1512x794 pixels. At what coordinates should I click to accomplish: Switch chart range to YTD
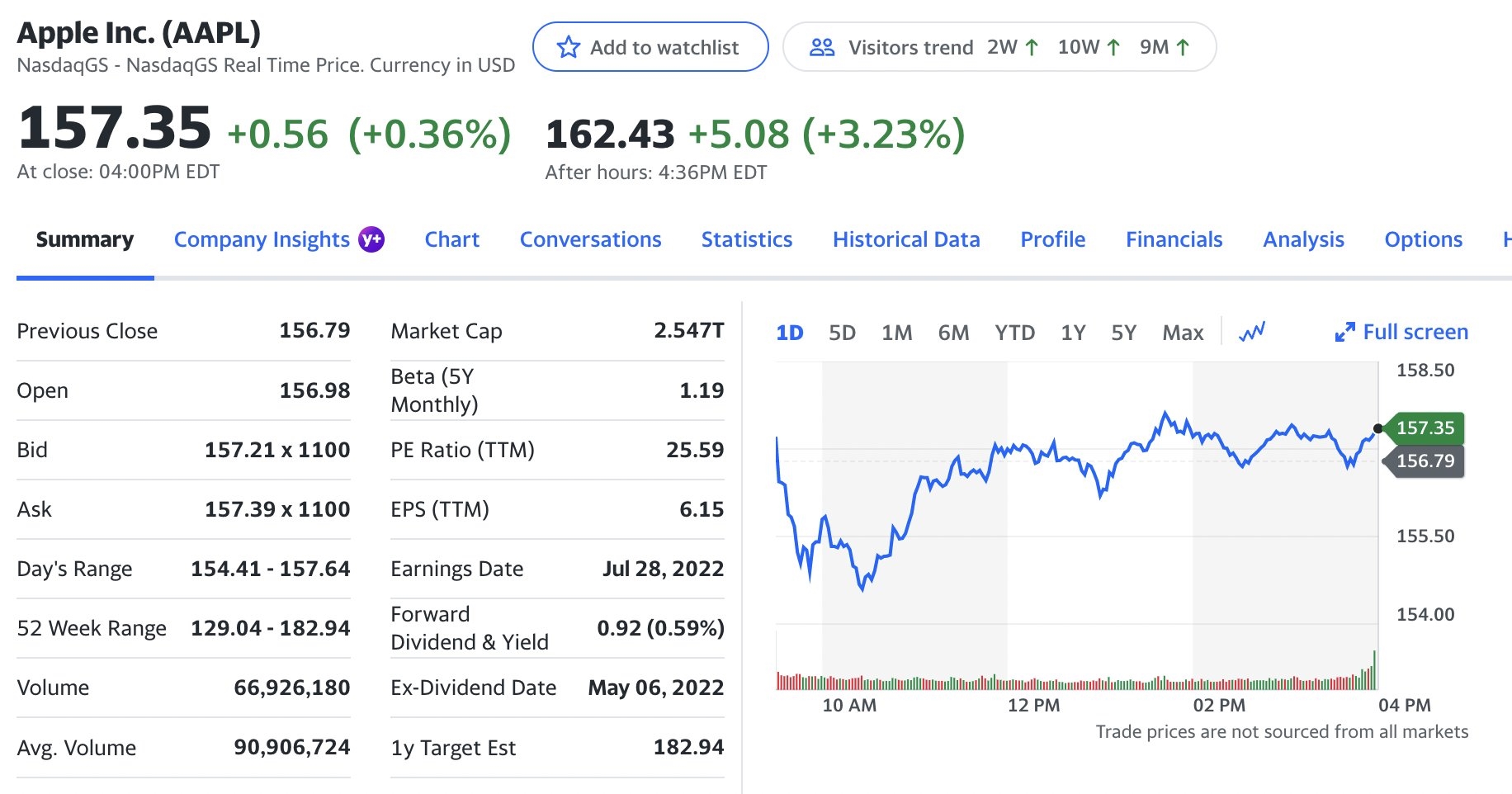click(1014, 333)
